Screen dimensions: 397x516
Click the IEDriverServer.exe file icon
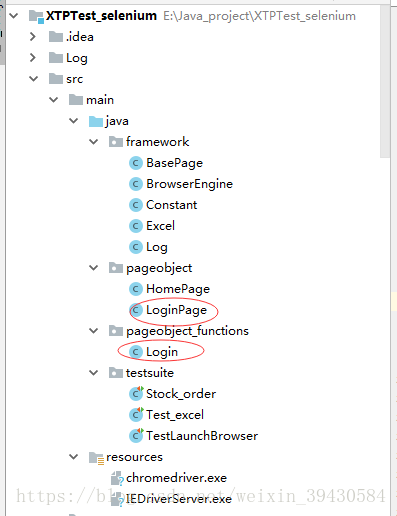click(117, 500)
